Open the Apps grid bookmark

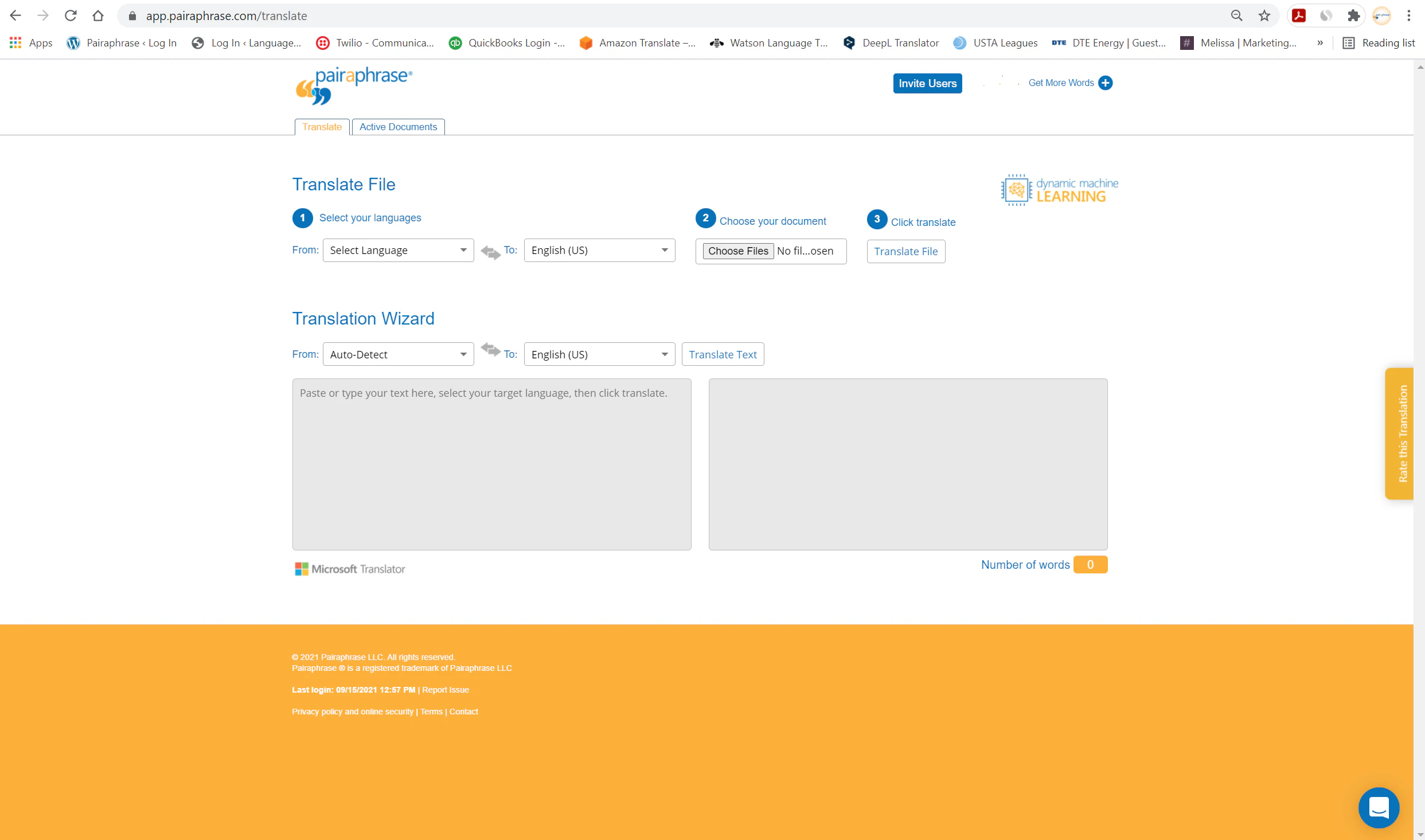pyautogui.click(x=31, y=43)
